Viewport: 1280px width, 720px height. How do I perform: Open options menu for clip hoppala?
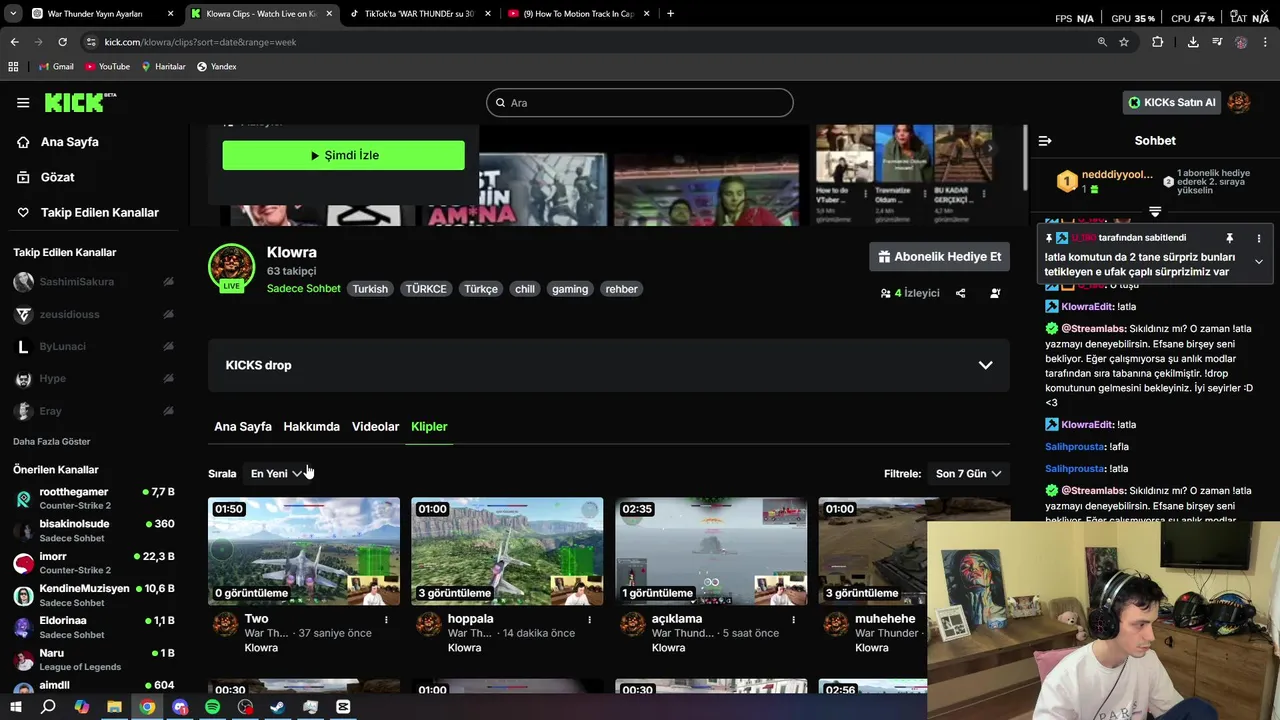pos(590,620)
